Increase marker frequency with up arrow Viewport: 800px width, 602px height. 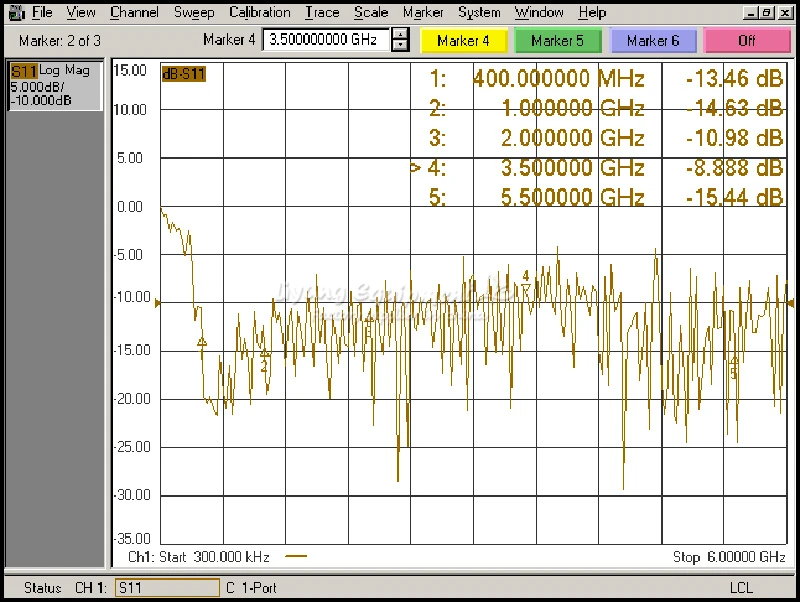pyautogui.click(x=400, y=35)
